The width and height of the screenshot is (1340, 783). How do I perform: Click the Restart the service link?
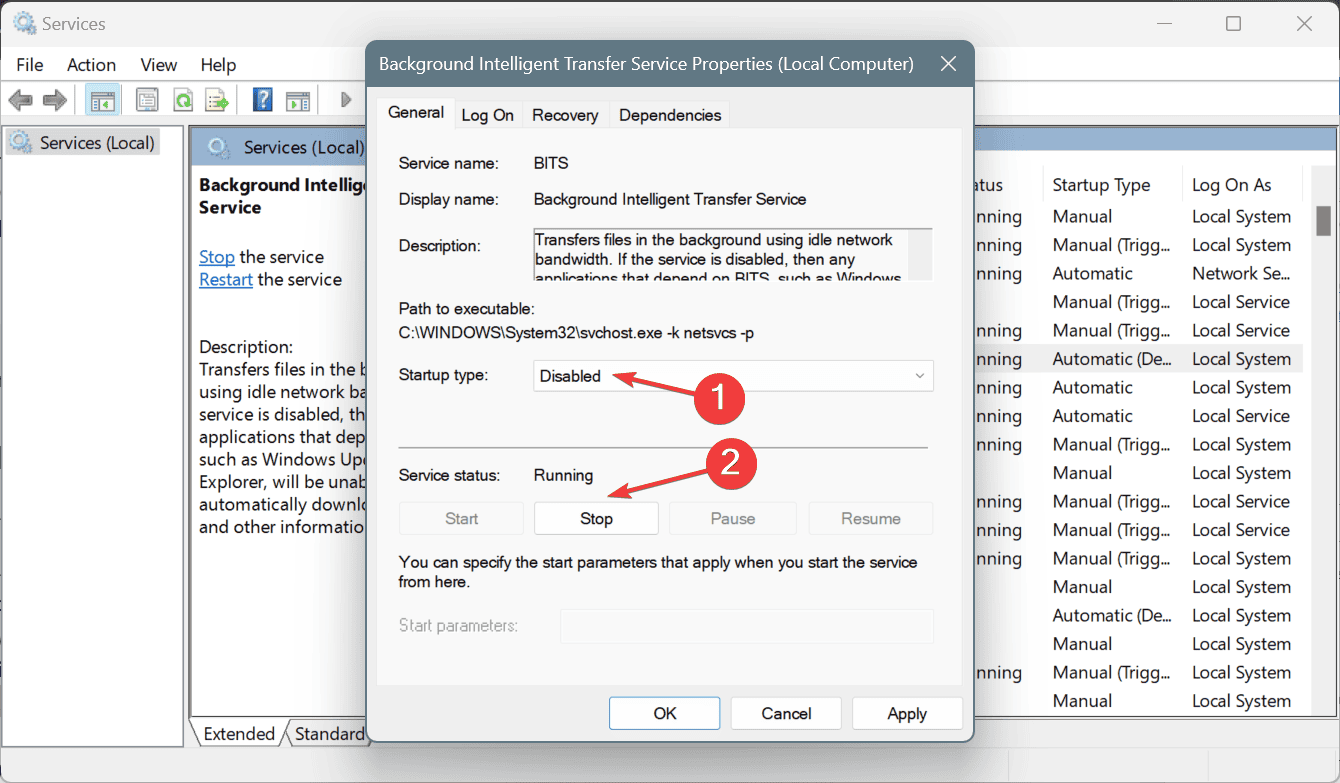tap(226, 279)
